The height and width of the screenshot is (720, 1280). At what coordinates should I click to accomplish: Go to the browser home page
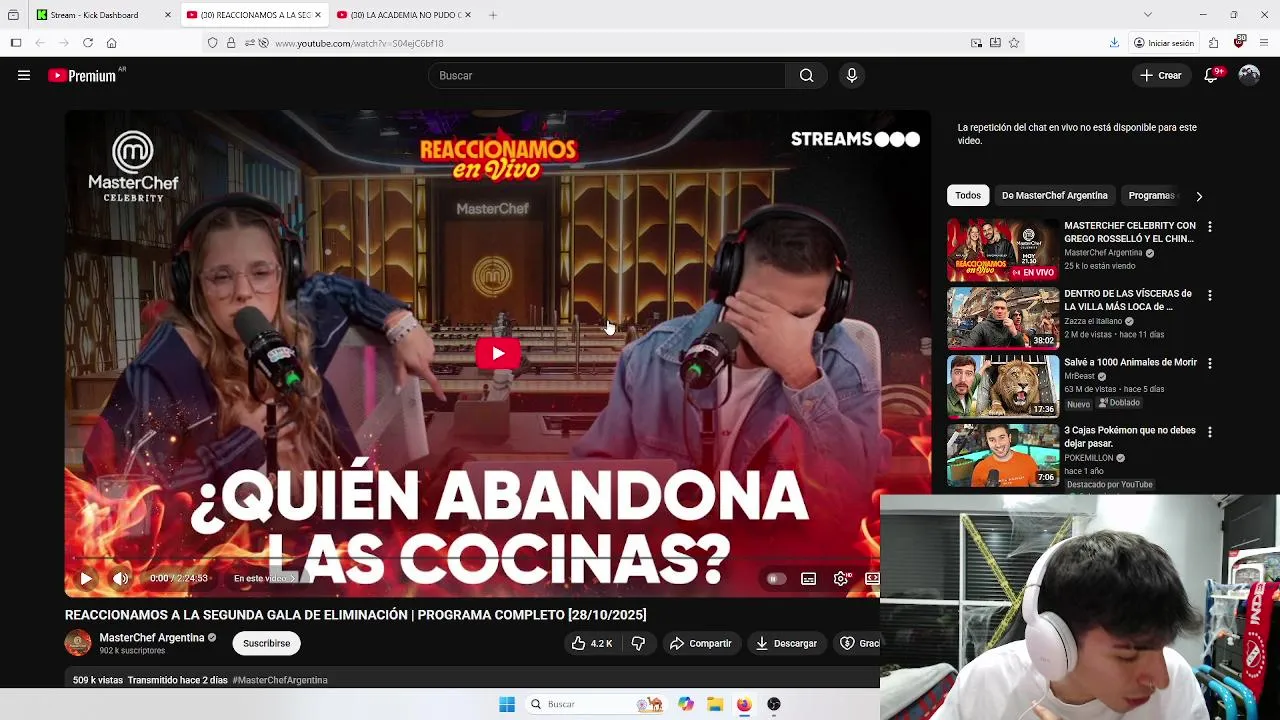pos(112,43)
